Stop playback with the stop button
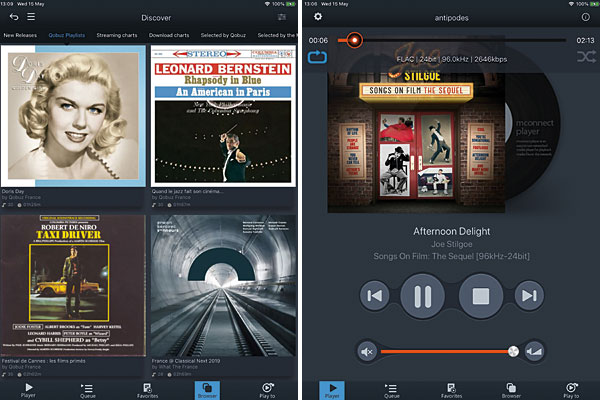Screen dimensions: 600x400 (481, 296)
